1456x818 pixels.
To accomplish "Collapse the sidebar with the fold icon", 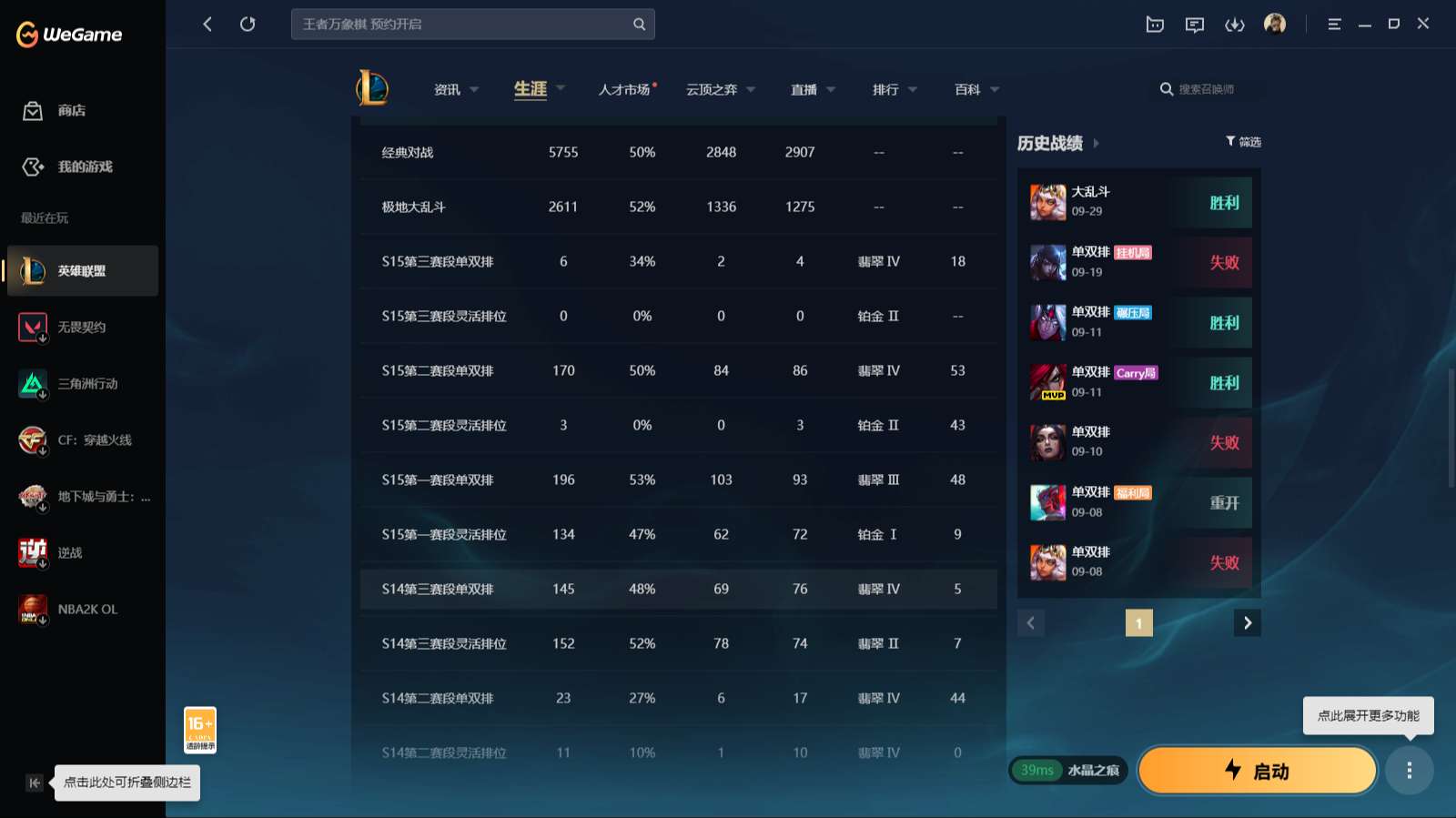I will click(x=35, y=783).
